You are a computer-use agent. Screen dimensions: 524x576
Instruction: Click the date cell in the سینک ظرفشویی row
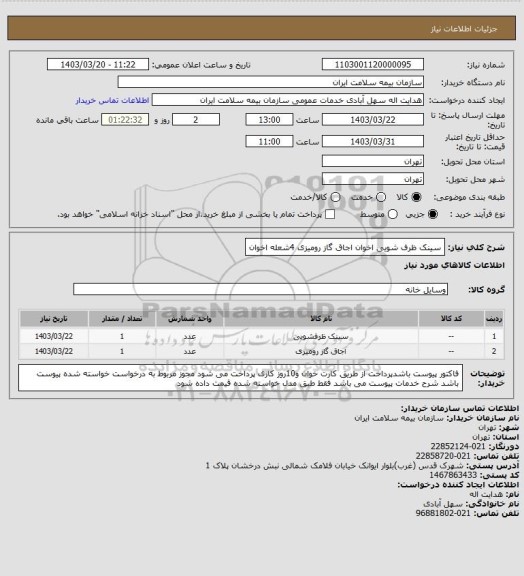pyautogui.click(x=54, y=336)
